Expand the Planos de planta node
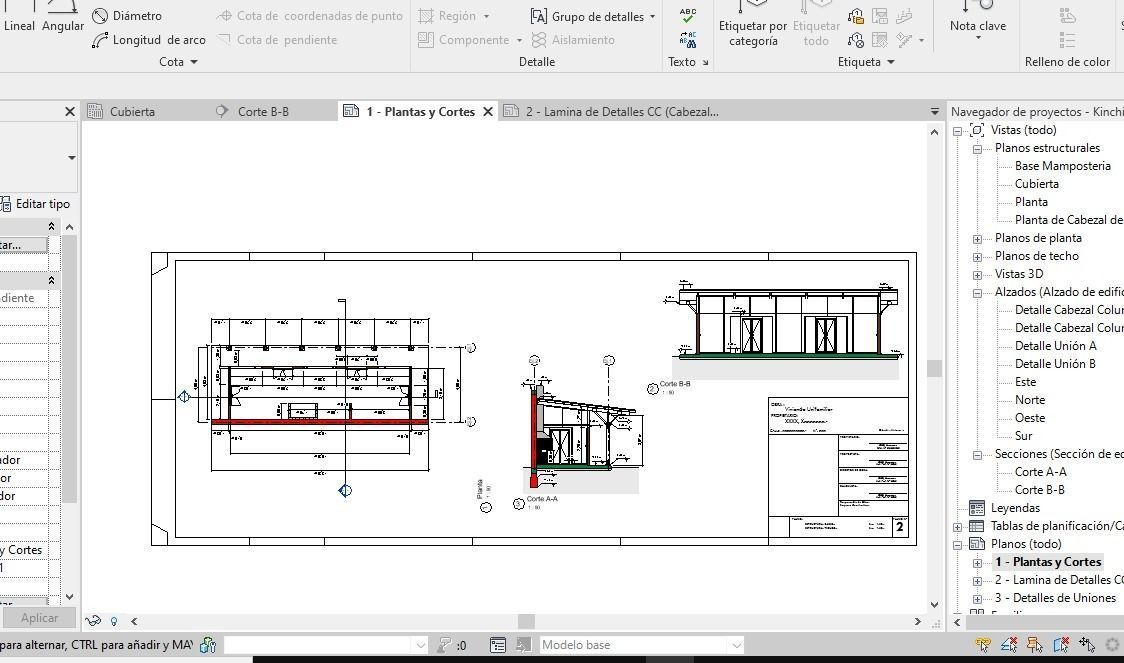Image resolution: width=1124 pixels, height=663 pixels. coord(977,239)
